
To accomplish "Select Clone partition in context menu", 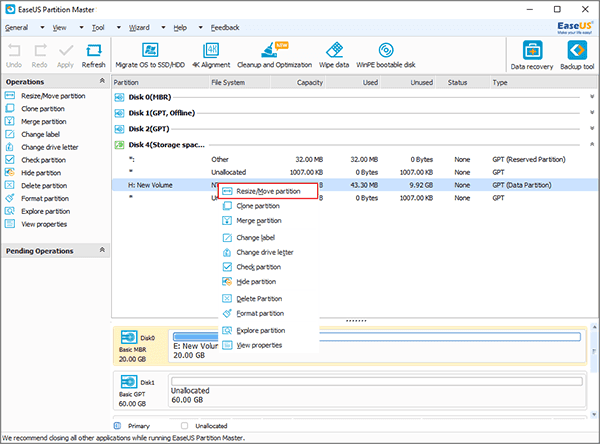I will [x=269, y=206].
